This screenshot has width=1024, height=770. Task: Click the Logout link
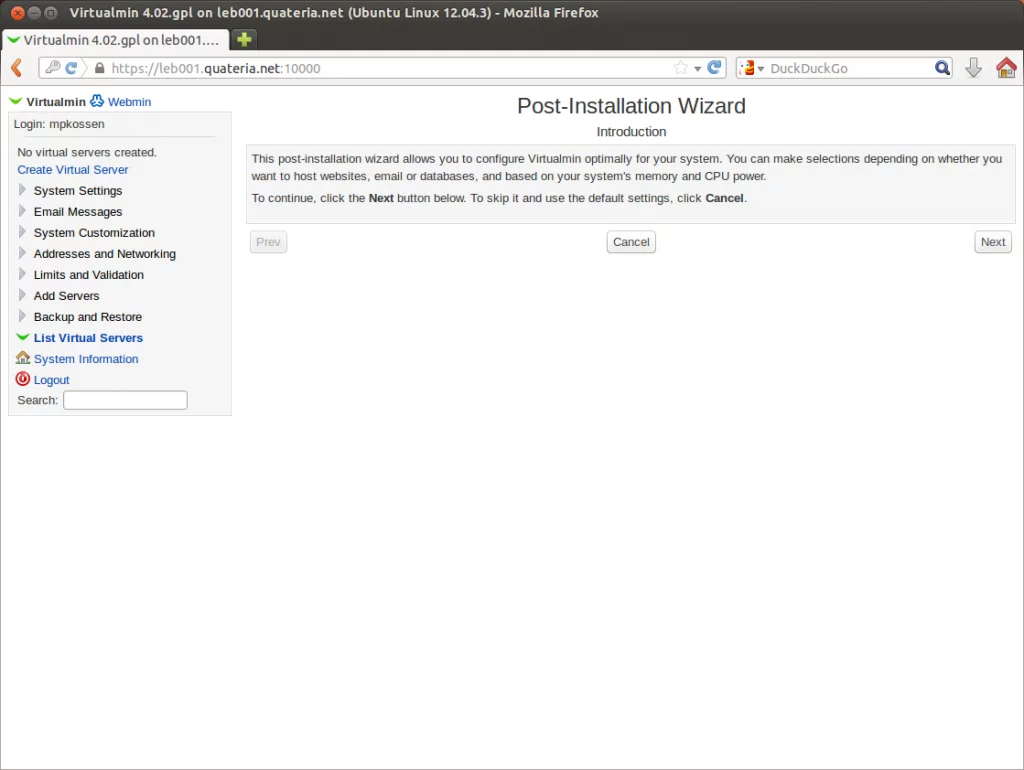pos(52,380)
